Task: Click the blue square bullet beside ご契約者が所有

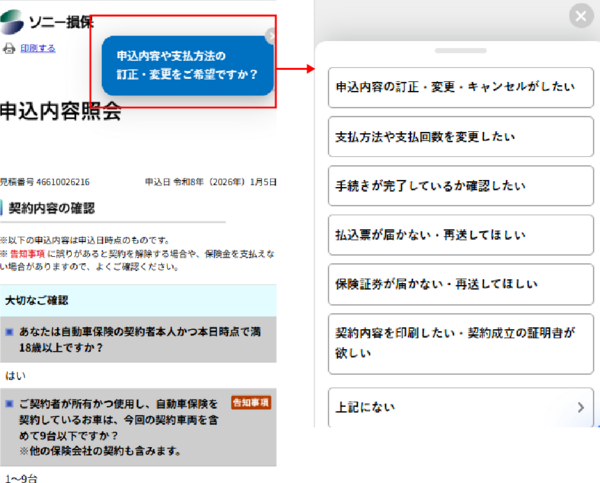Action: coord(10,404)
